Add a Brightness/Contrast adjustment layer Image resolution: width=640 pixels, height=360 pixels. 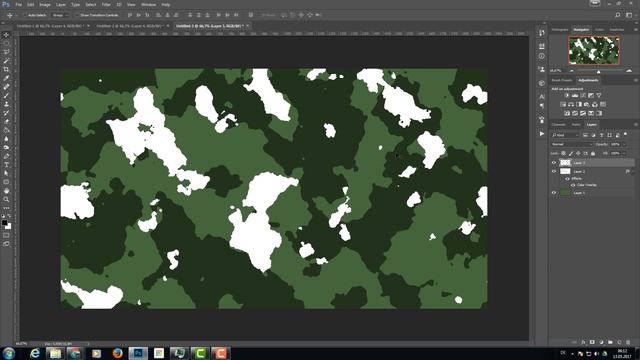[567, 95]
